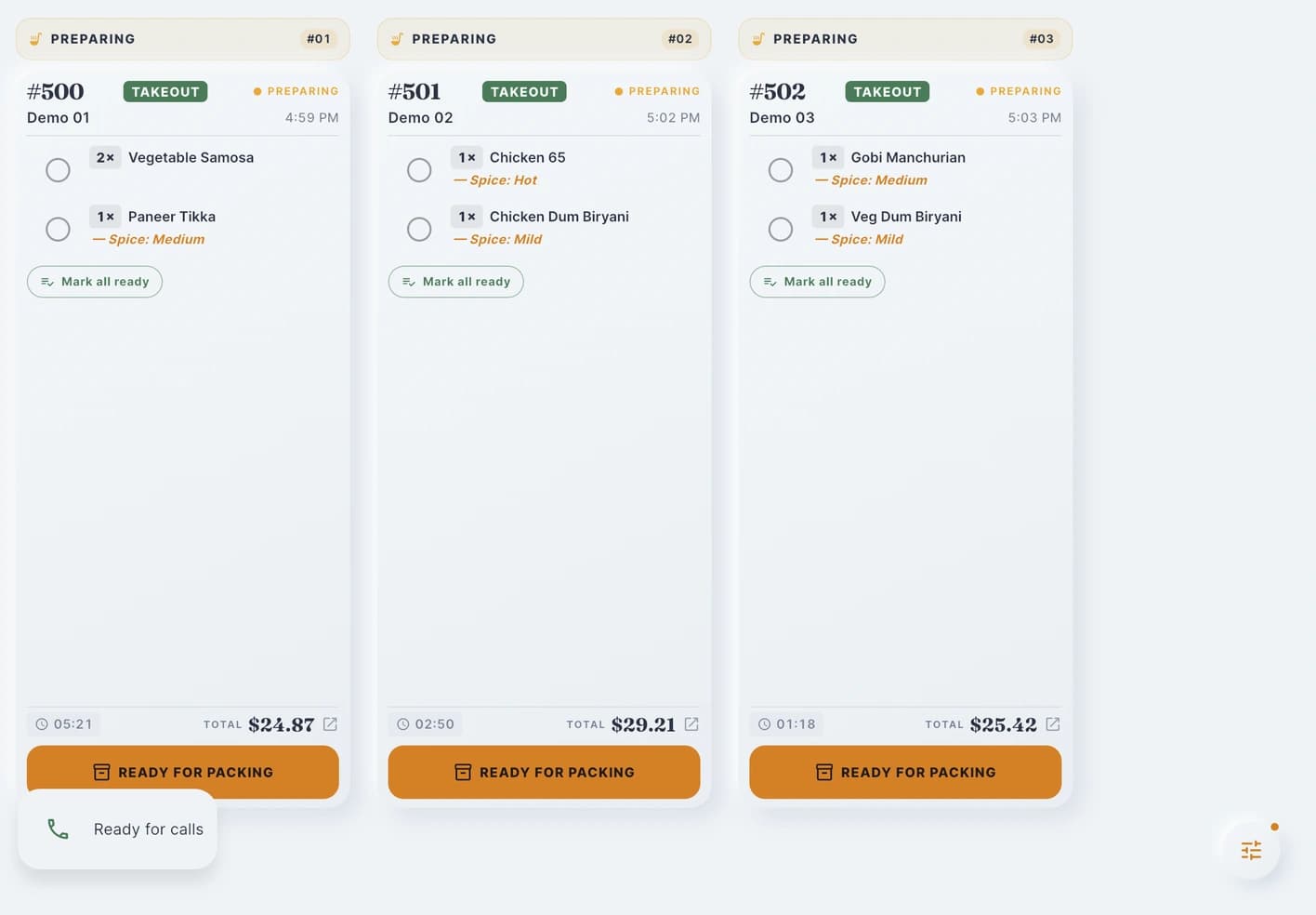
Task: Click TAKEOUT badge on order #501
Action: [524, 92]
